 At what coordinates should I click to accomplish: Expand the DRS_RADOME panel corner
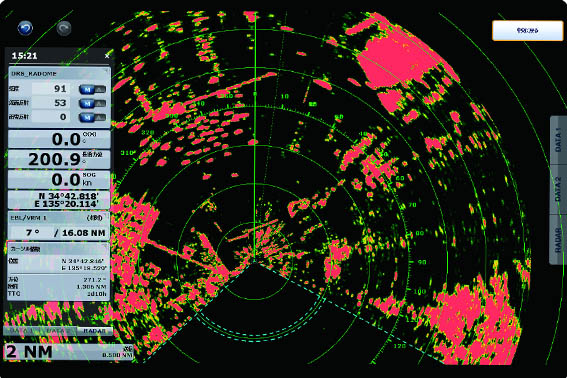106,71
